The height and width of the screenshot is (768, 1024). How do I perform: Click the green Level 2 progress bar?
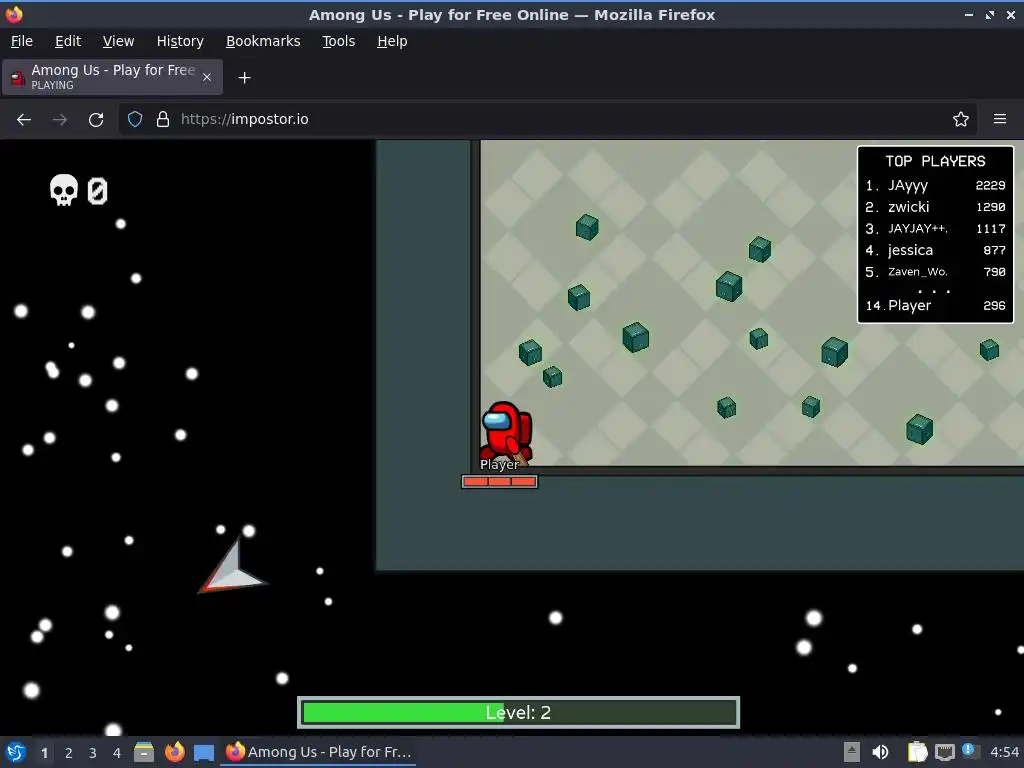tap(519, 712)
